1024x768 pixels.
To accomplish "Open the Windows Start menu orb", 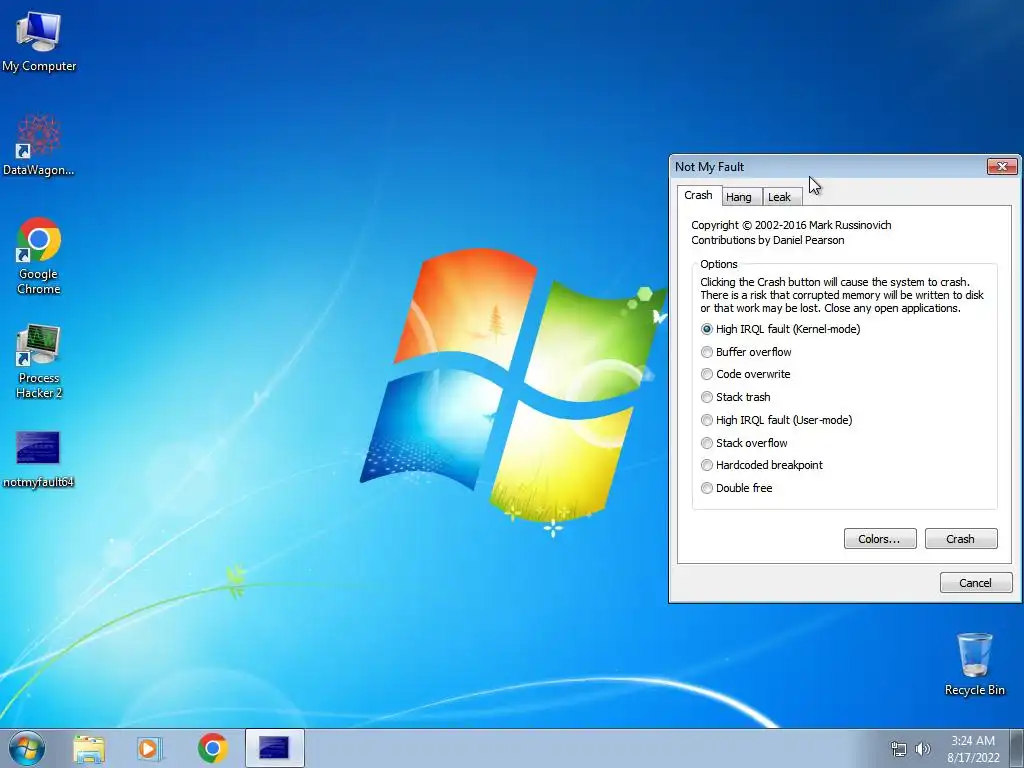I will (27, 748).
